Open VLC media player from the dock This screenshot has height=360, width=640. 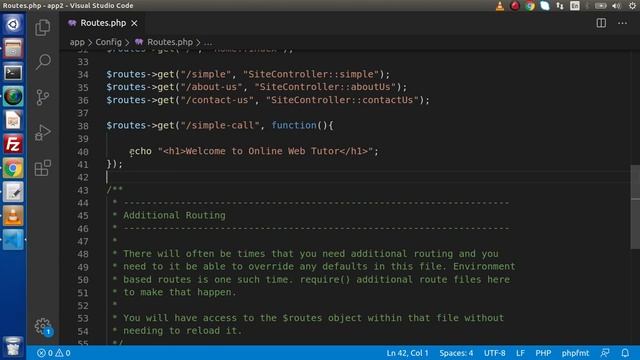[13, 216]
